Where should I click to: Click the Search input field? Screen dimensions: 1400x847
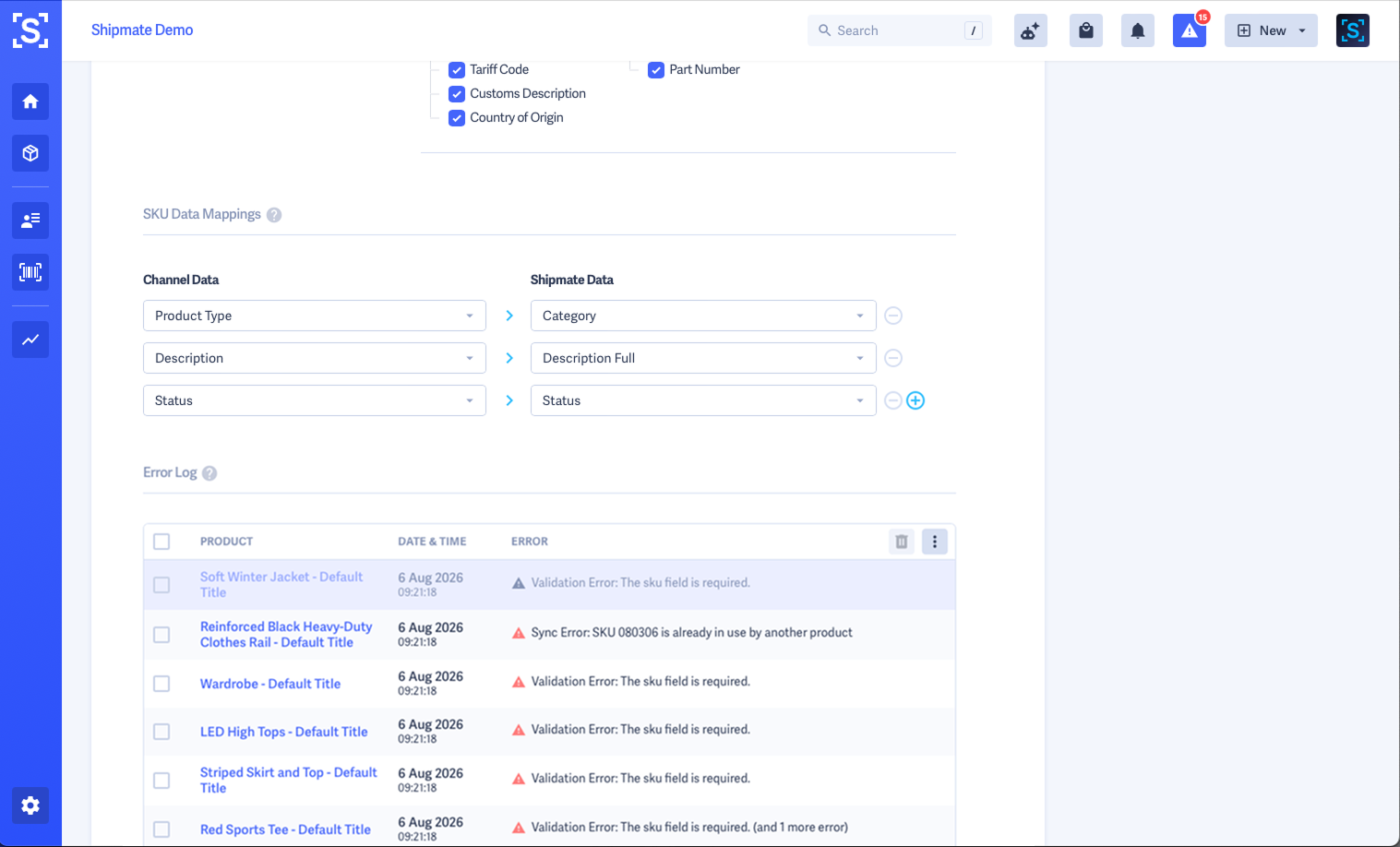pos(900,30)
